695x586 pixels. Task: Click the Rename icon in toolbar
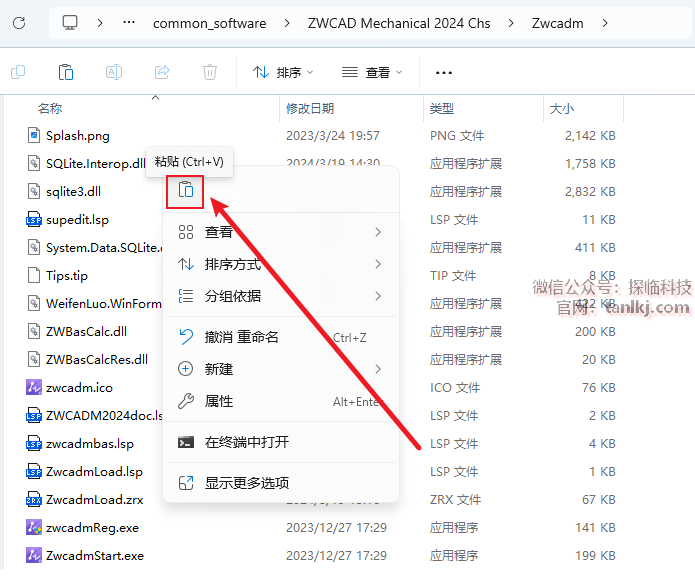pos(114,72)
